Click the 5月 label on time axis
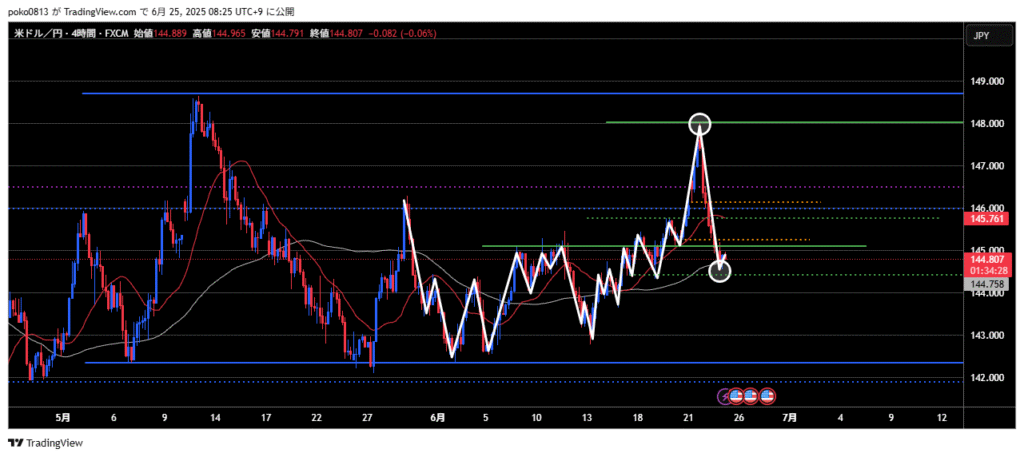Screen dimensions: 1024x457 click(x=63, y=416)
